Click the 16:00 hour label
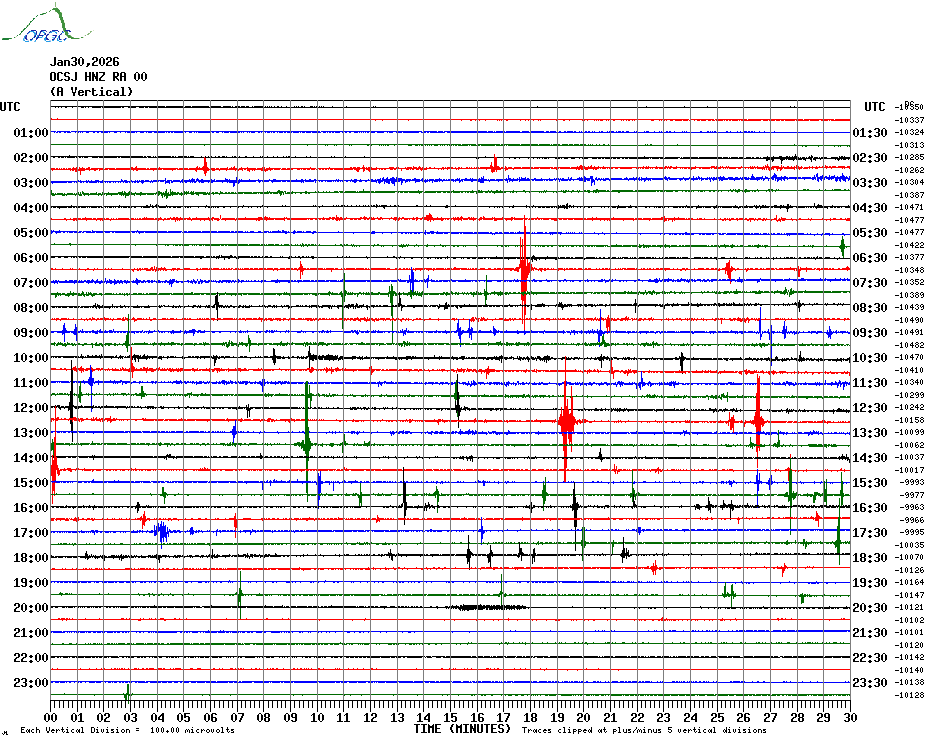This screenshot has height=744, width=930. pos(31,507)
